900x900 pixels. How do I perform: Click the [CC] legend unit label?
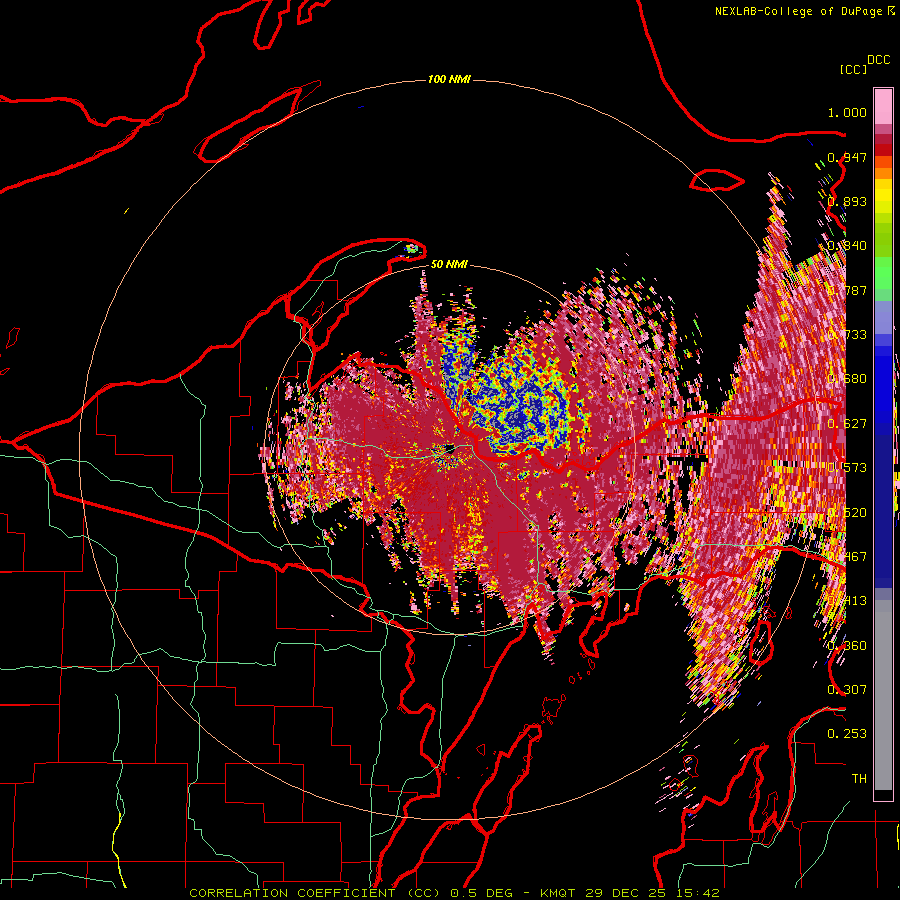point(853,69)
